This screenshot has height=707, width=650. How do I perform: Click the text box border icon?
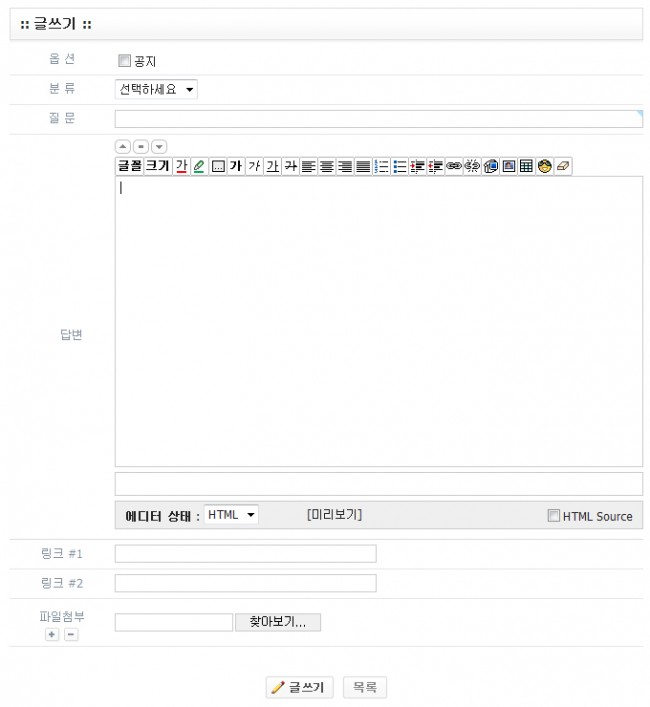pyautogui.click(x=218, y=166)
